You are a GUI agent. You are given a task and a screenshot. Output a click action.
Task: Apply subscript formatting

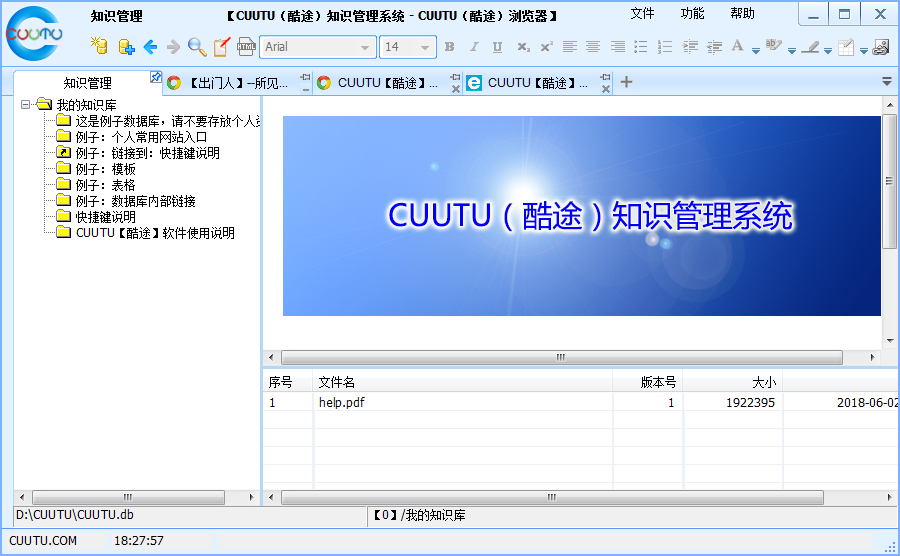523,47
